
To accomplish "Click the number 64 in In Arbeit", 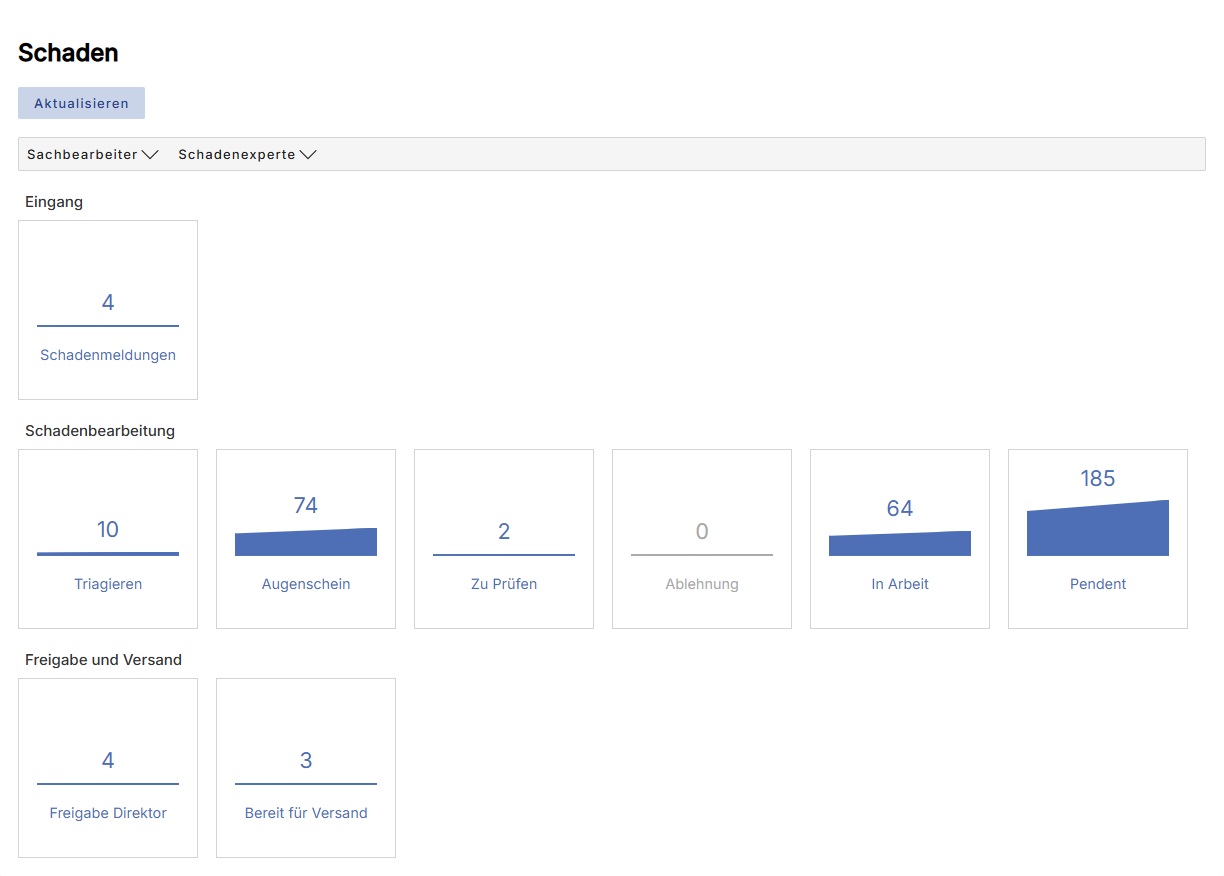I will 900,509.
